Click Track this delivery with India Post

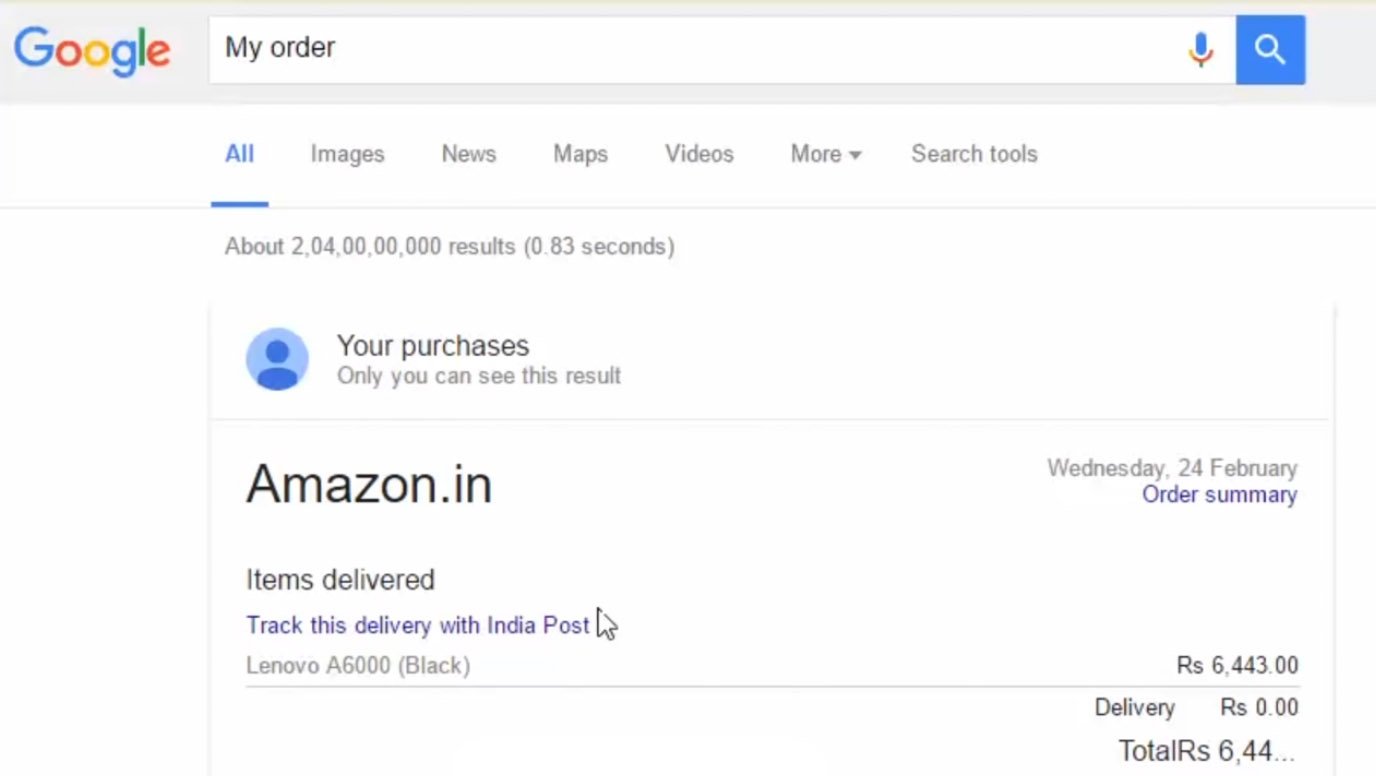point(418,625)
